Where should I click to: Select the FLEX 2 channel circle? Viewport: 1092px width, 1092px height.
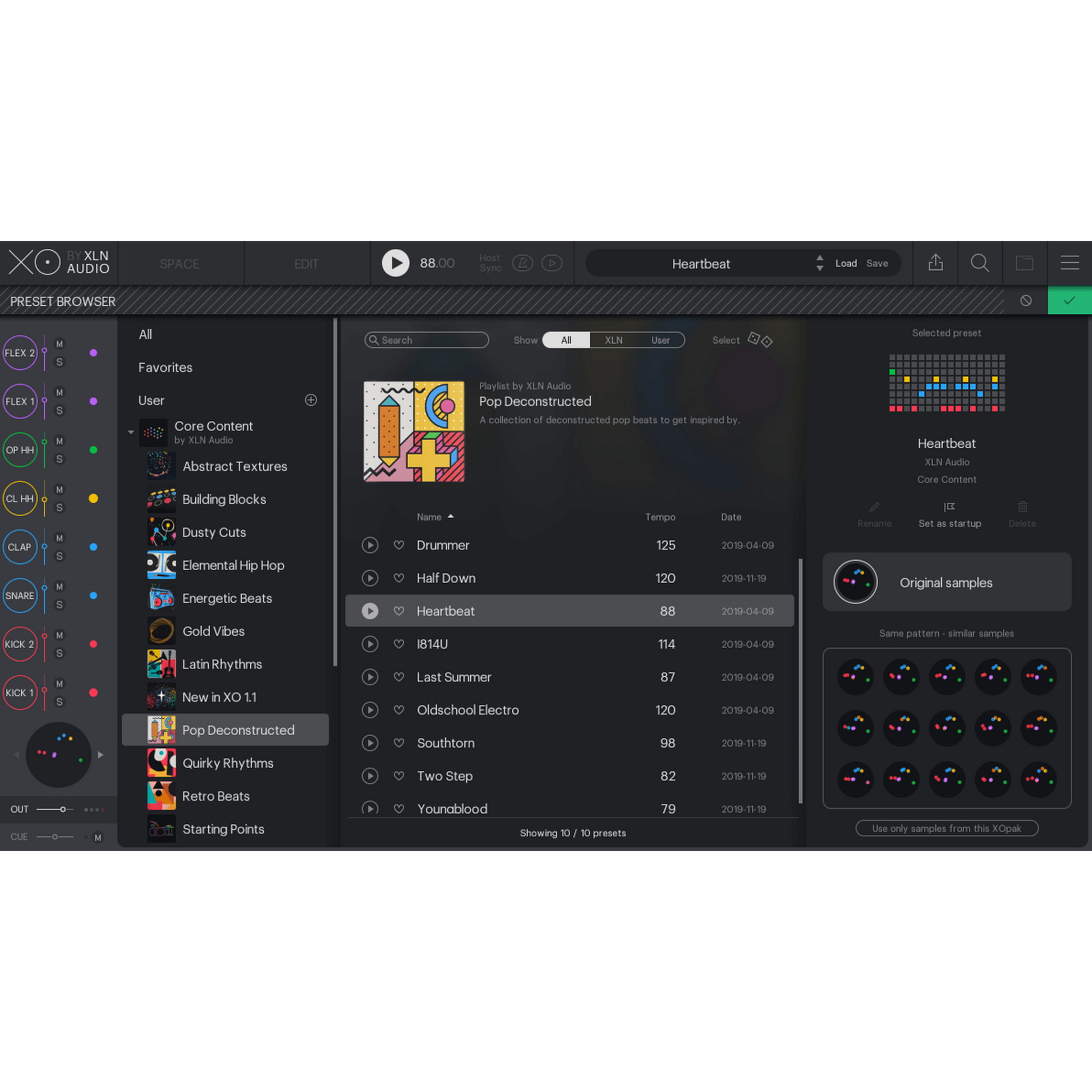[20, 353]
